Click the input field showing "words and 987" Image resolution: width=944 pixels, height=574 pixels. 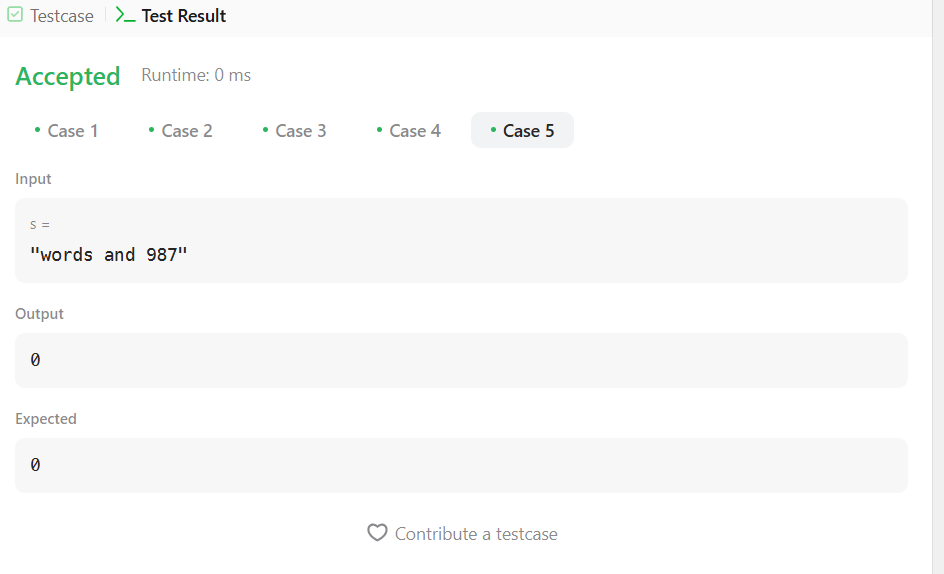point(461,240)
